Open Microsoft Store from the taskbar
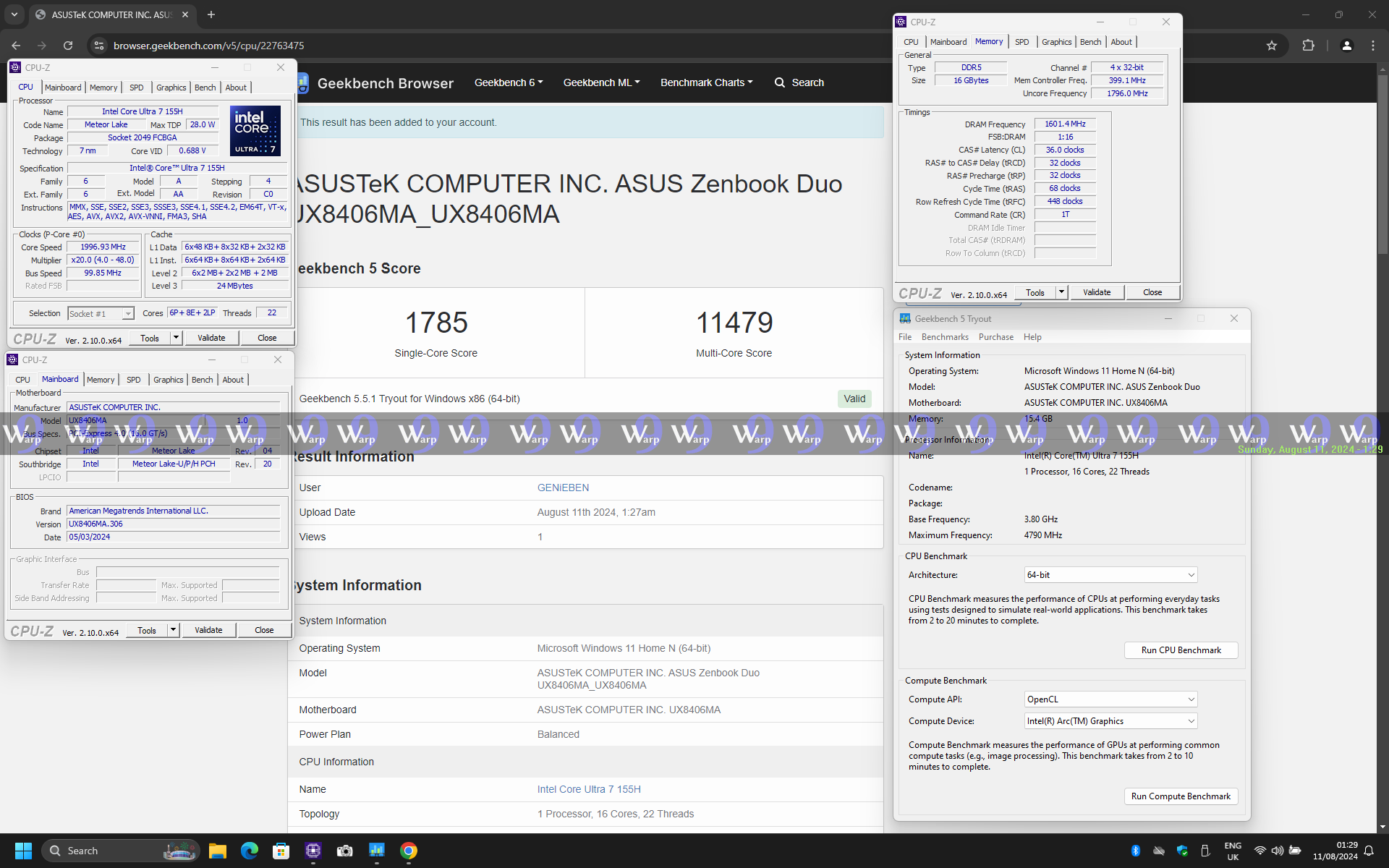The image size is (1389, 868). click(x=281, y=851)
